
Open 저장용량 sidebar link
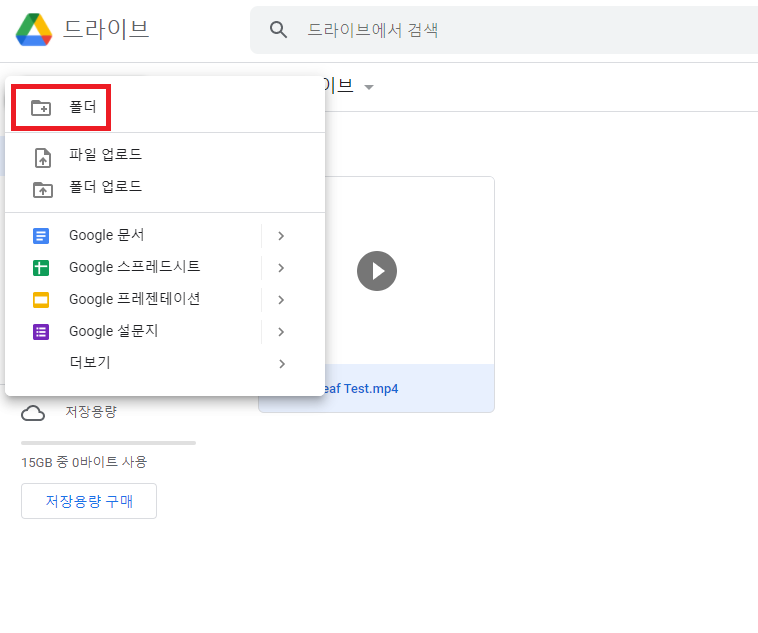91,412
